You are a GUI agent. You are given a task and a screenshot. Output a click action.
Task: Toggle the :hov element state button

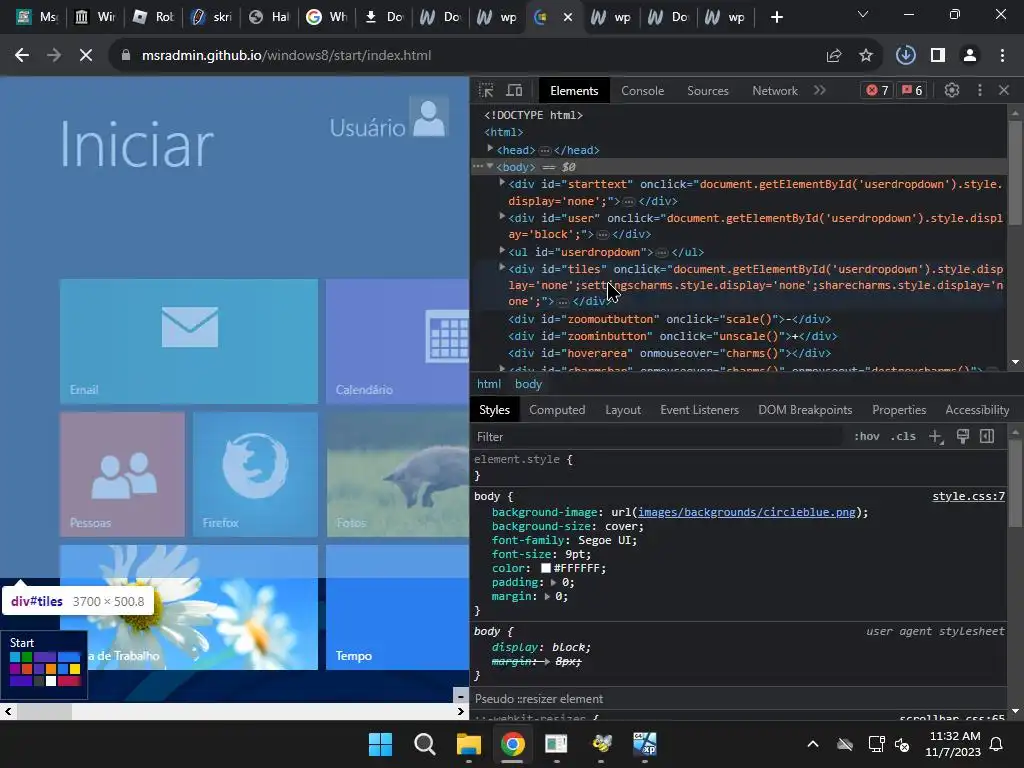coord(867,436)
